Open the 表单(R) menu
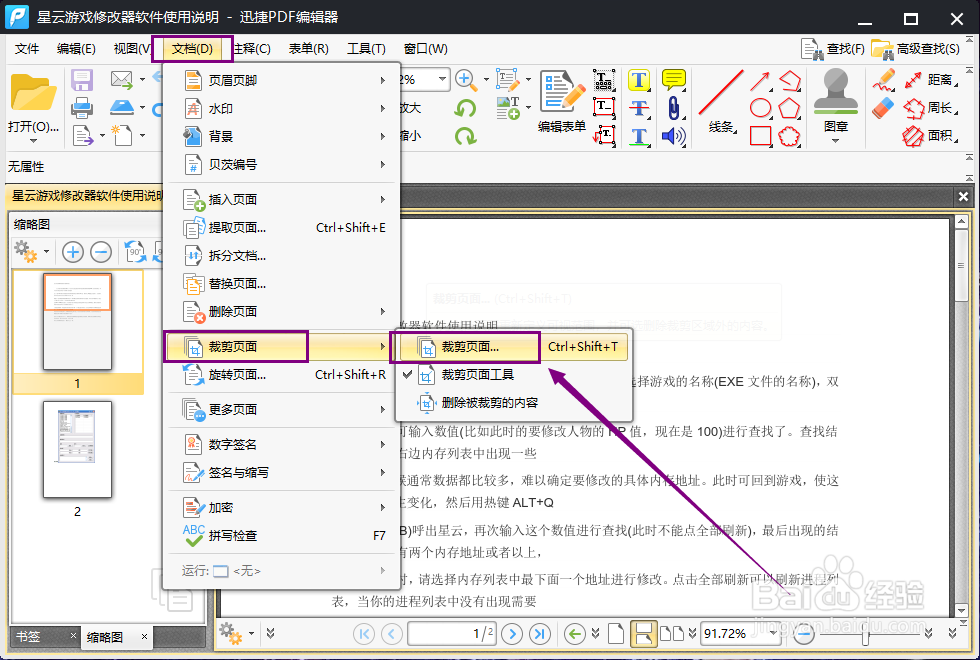 click(x=309, y=49)
